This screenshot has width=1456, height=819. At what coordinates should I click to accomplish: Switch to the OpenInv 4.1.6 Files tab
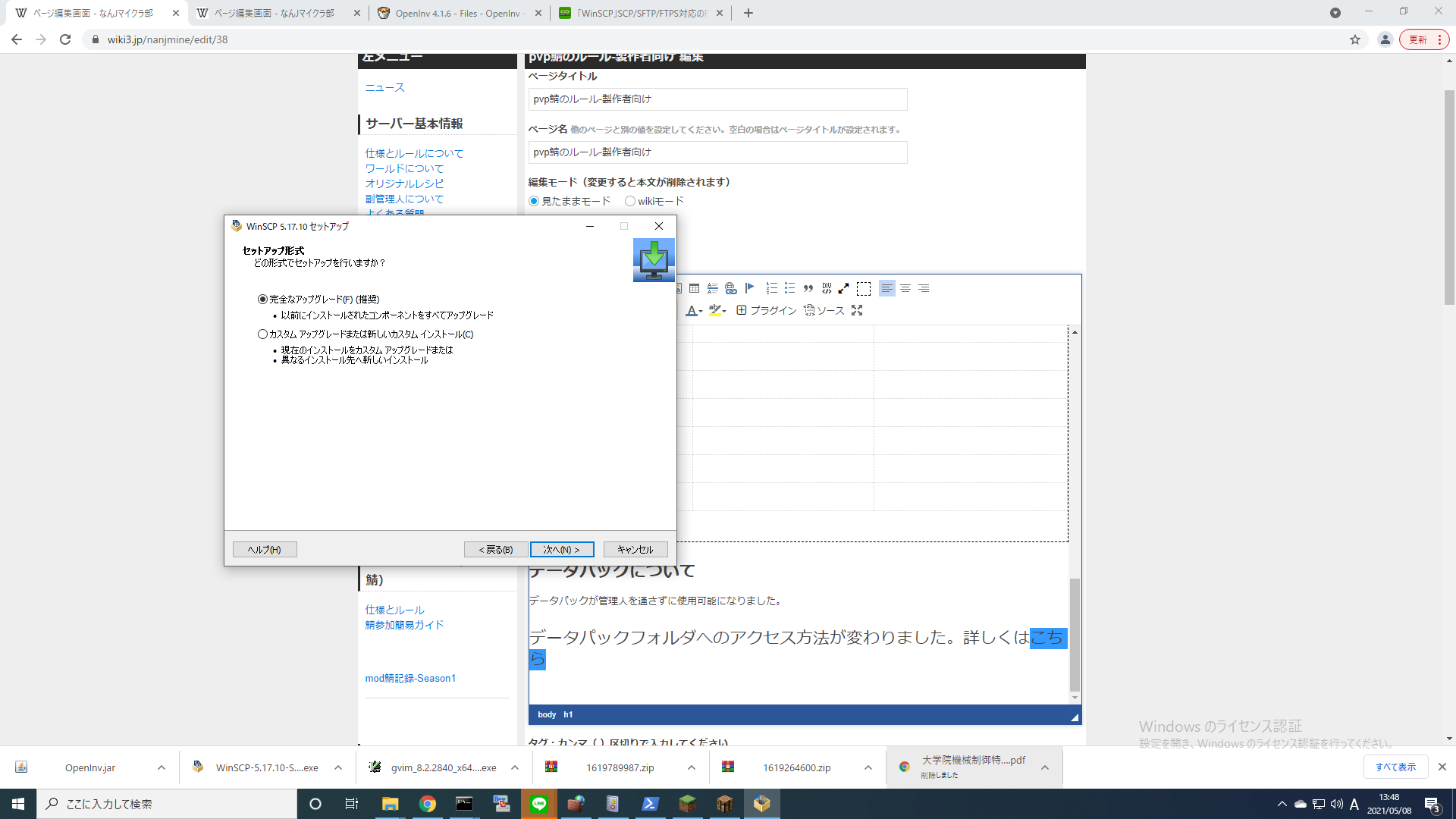[458, 13]
